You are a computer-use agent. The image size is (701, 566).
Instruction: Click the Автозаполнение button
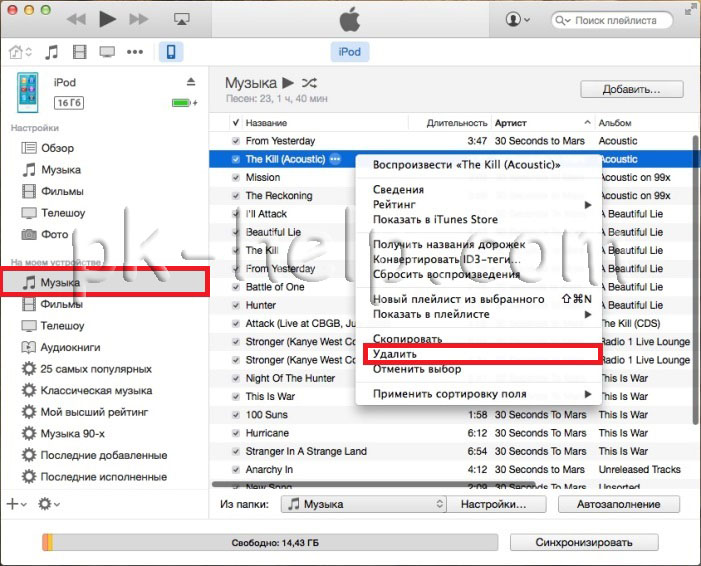tap(619, 504)
